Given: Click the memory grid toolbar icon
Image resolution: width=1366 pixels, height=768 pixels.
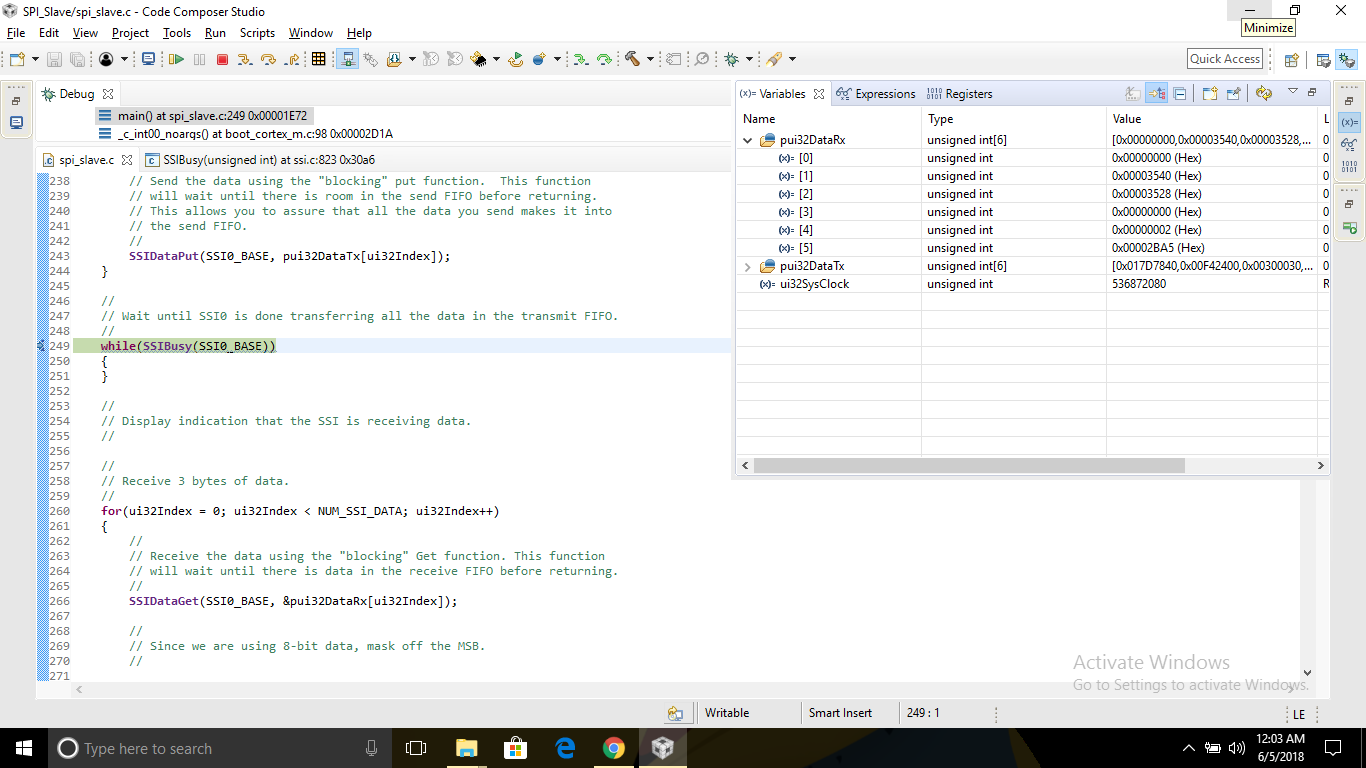Looking at the screenshot, I should click(x=319, y=59).
